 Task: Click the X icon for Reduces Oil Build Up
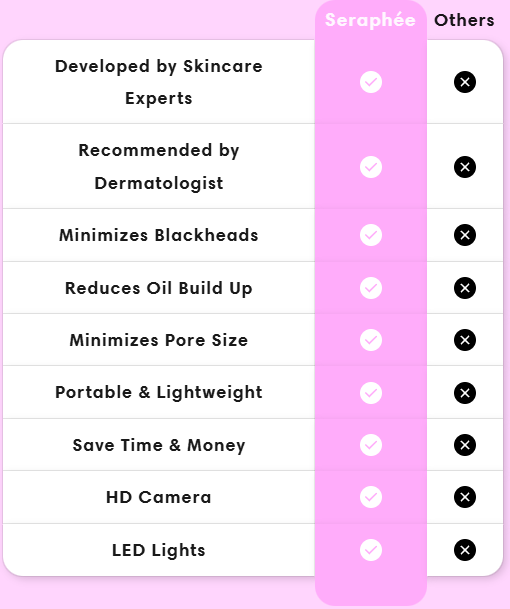(465, 288)
